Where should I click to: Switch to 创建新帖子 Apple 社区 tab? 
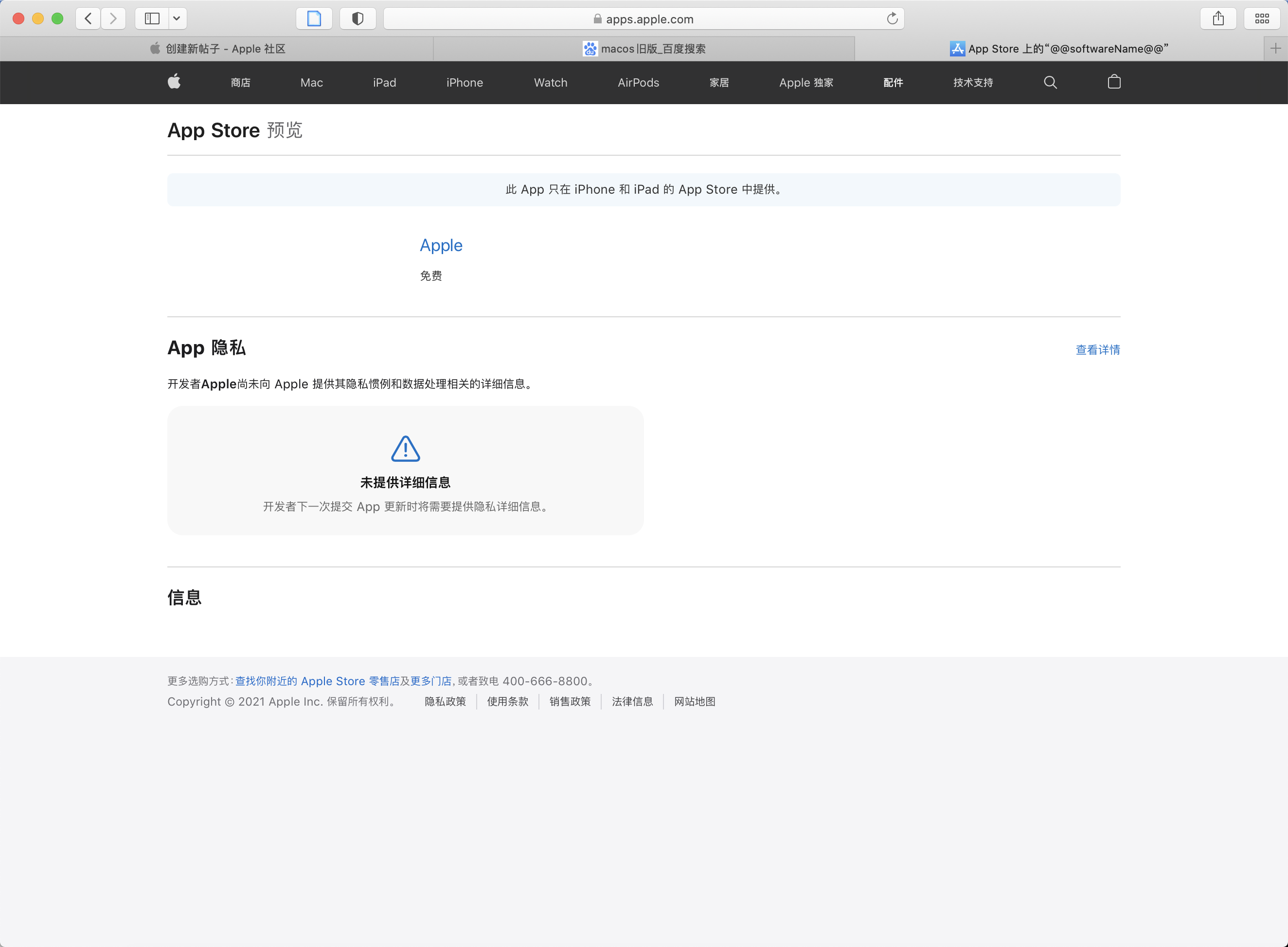point(217,49)
